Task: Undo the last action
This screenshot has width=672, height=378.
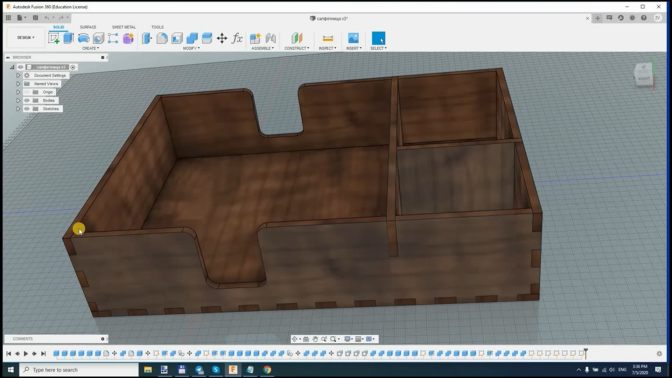Action: [47, 18]
